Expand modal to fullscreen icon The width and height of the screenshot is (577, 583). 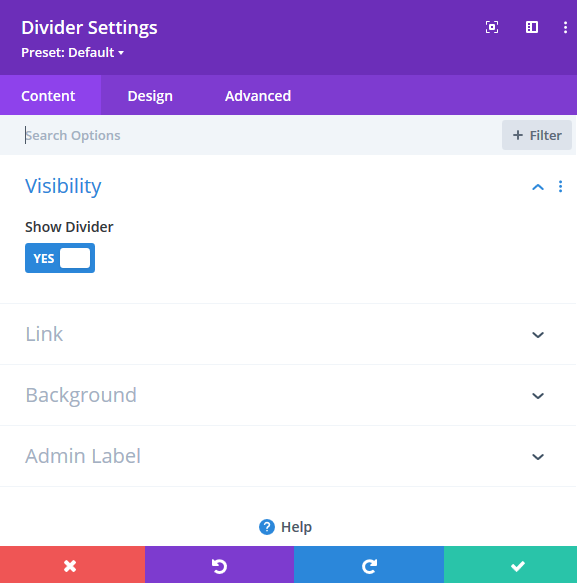coord(491,27)
